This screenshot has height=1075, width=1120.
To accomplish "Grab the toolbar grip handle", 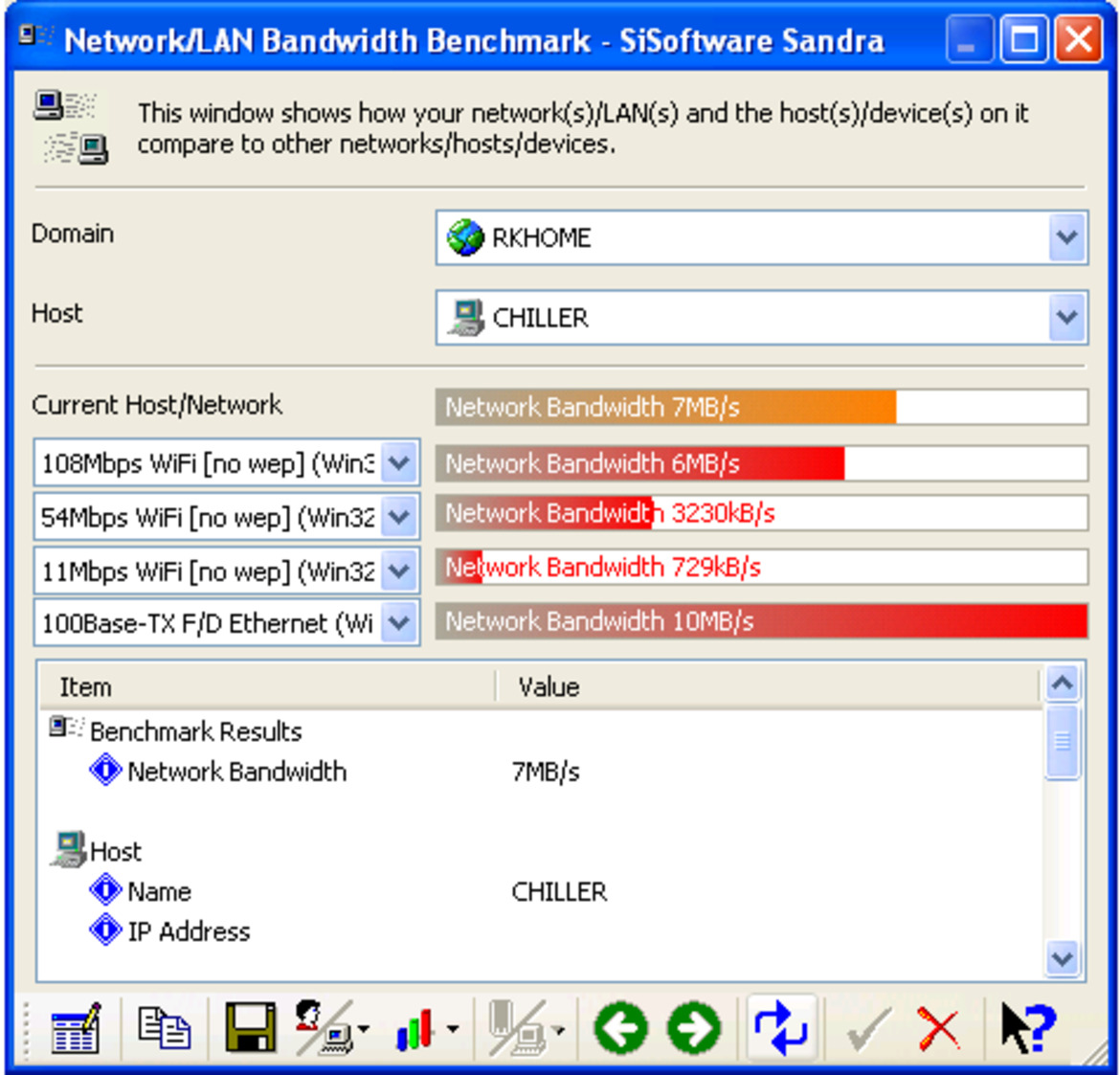I will click(x=27, y=1029).
